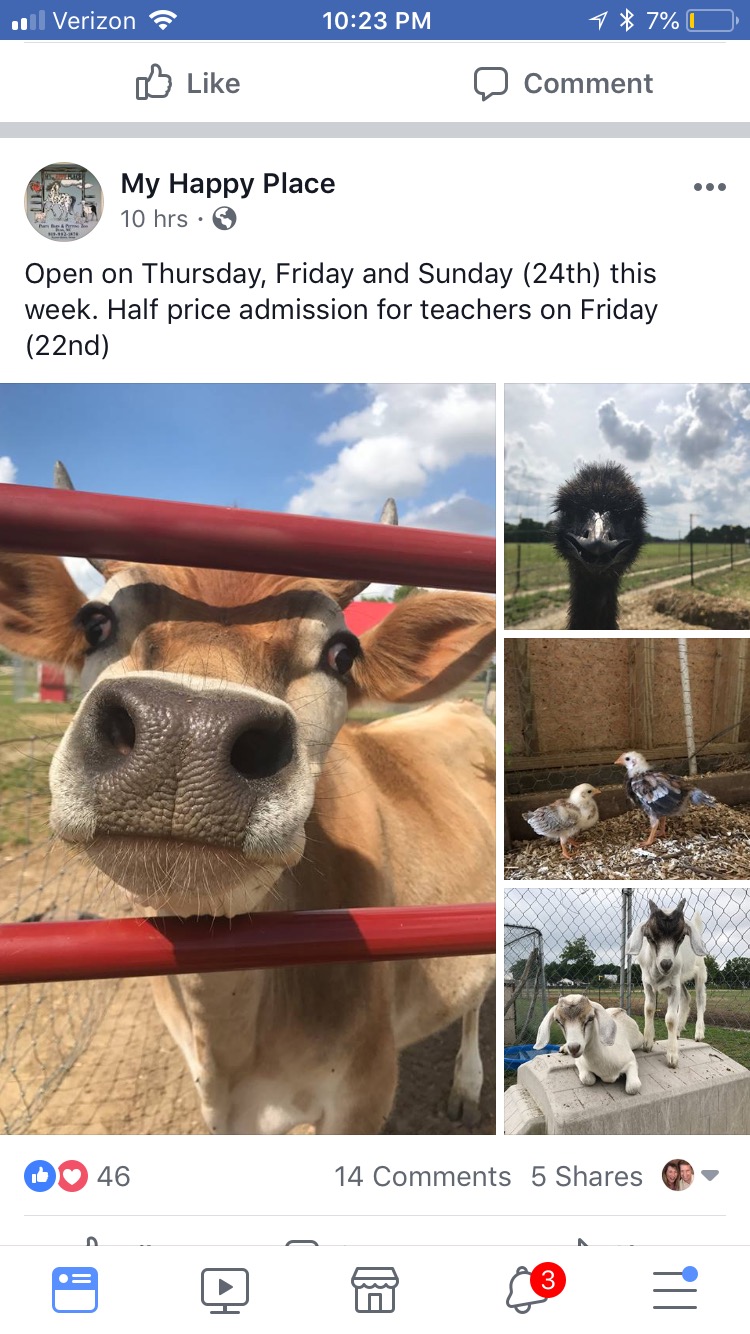Tap the globe public privacy icon
This screenshot has height=1334, width=750.
point(225,218)
